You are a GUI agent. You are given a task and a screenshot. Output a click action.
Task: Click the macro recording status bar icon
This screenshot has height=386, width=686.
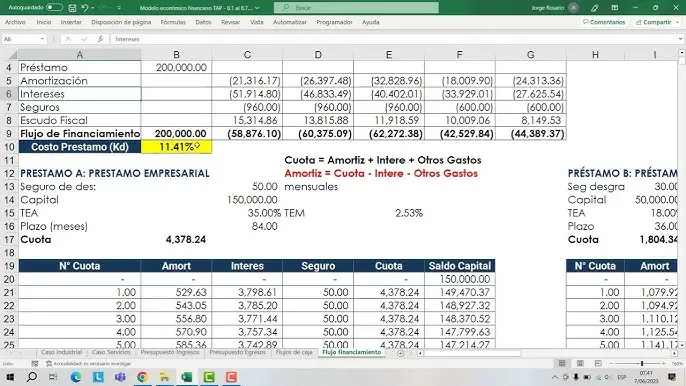coord(35,364)
